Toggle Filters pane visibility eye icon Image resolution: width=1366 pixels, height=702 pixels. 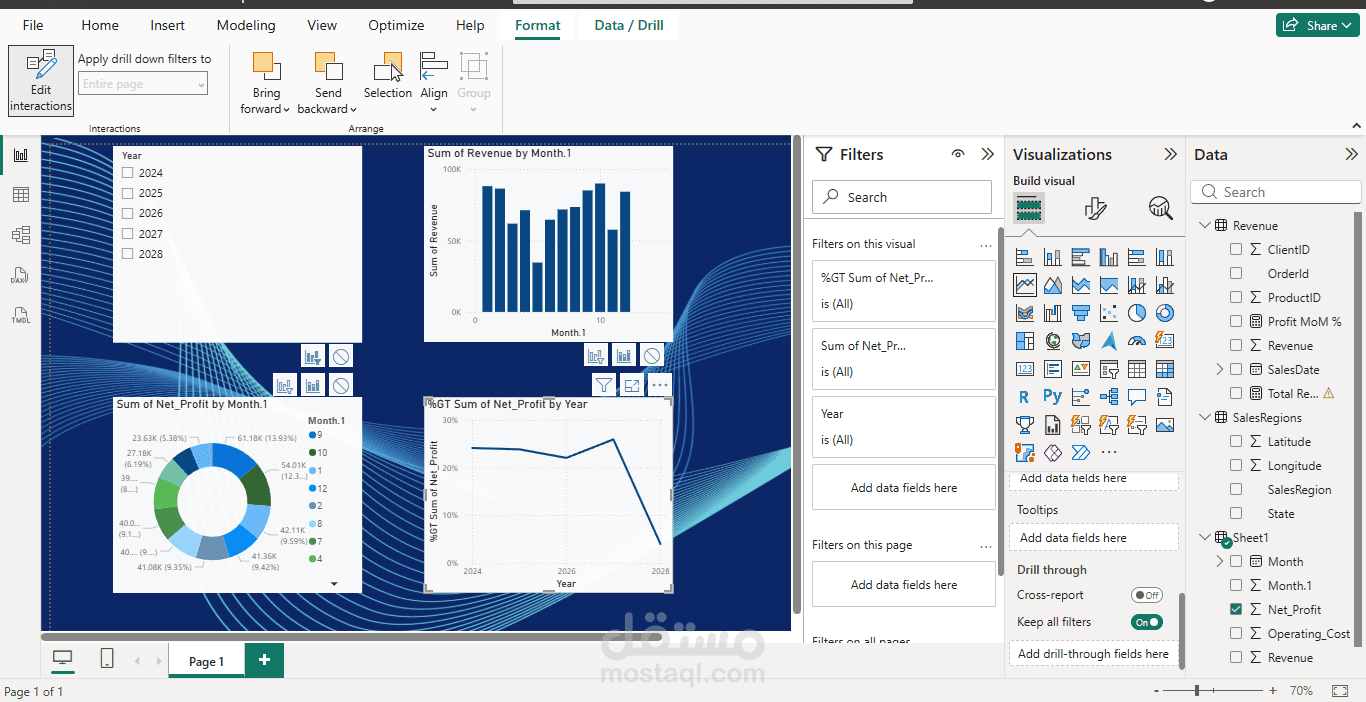pos(958,154)
